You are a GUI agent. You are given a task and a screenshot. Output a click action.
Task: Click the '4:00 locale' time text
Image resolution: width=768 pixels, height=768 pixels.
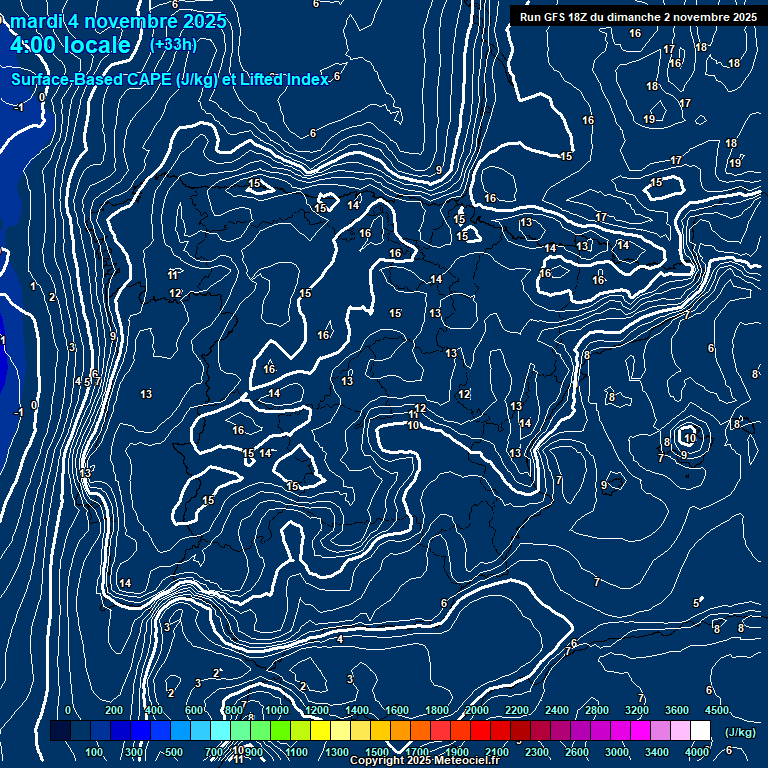(70, 46)
